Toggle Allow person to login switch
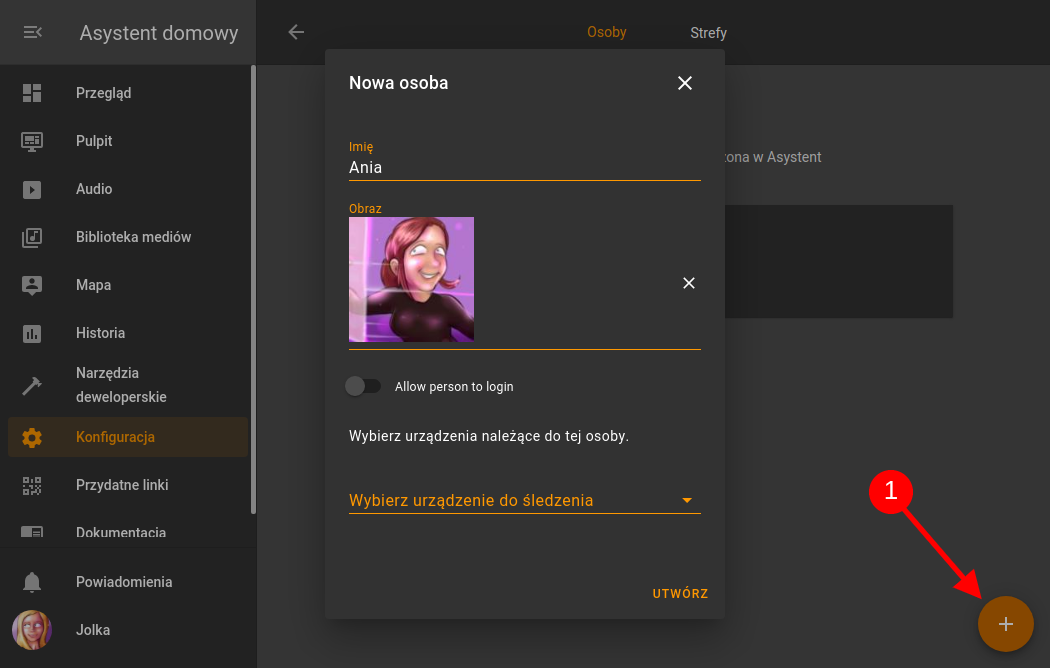Screen dimensions: 1050x668 click(363, 386)
